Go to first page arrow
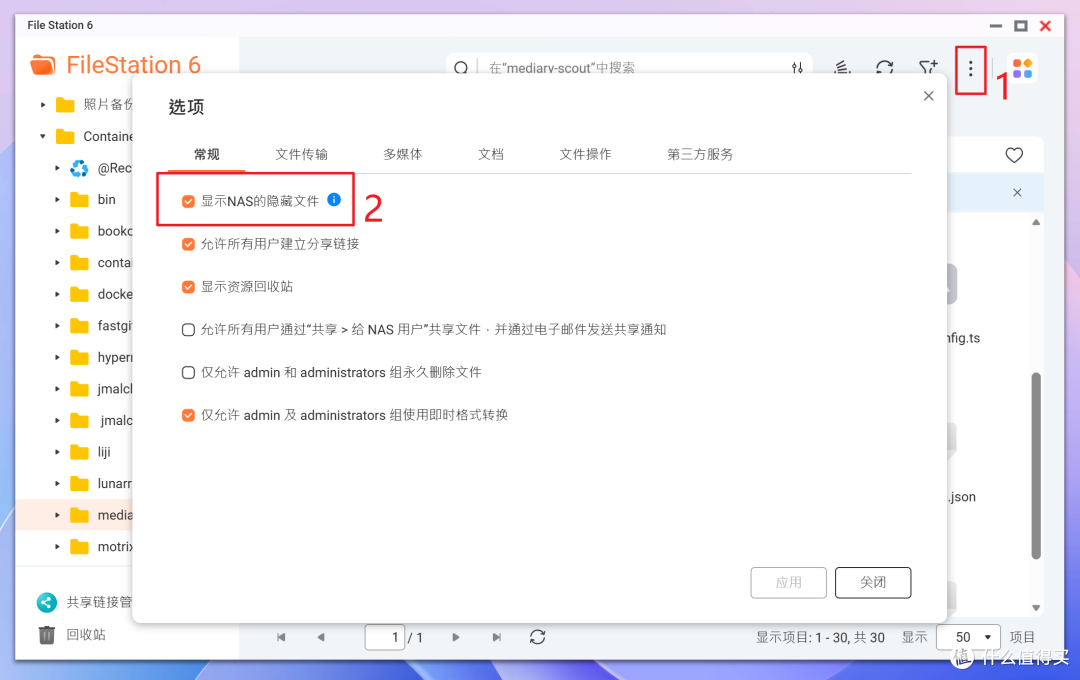Image resolution: width=1080 pixels, height=680 pixels. click(281, 637)
